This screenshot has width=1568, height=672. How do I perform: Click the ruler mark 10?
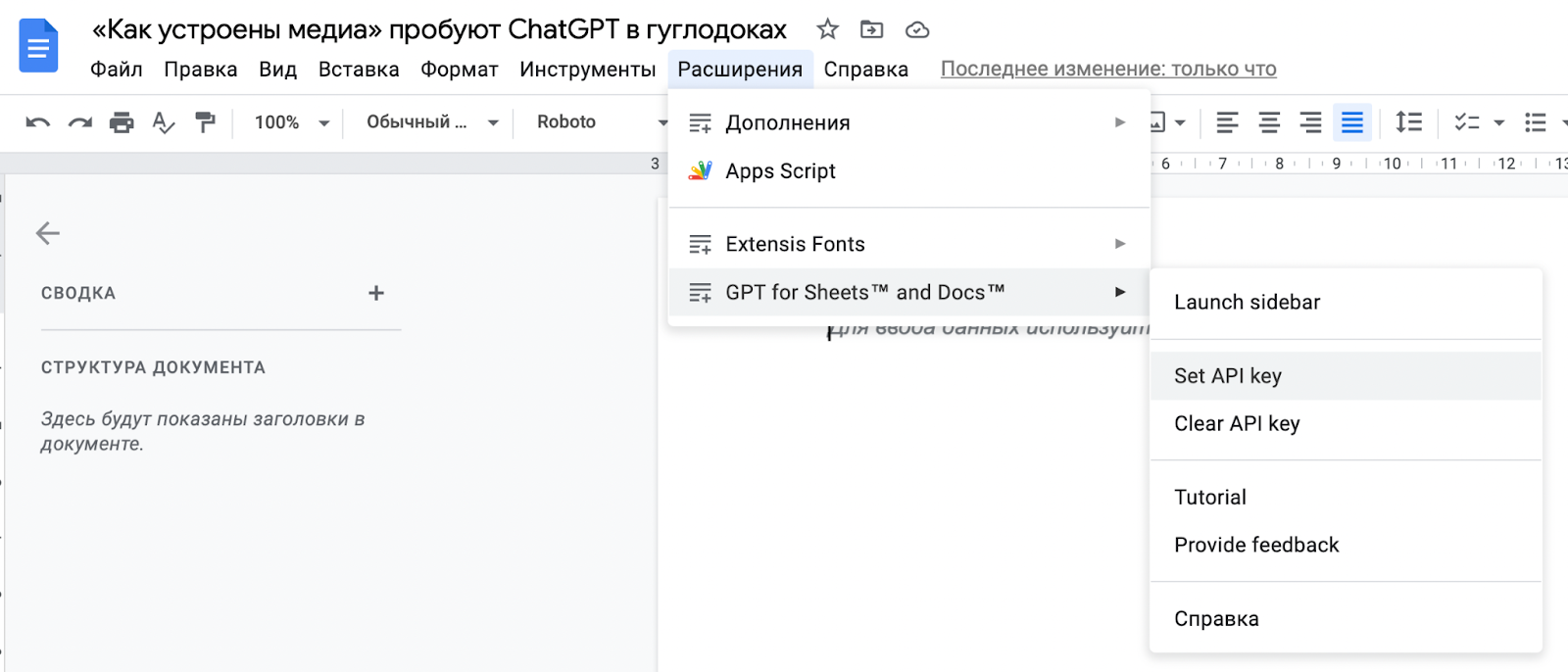click(x=1393, y=164)
